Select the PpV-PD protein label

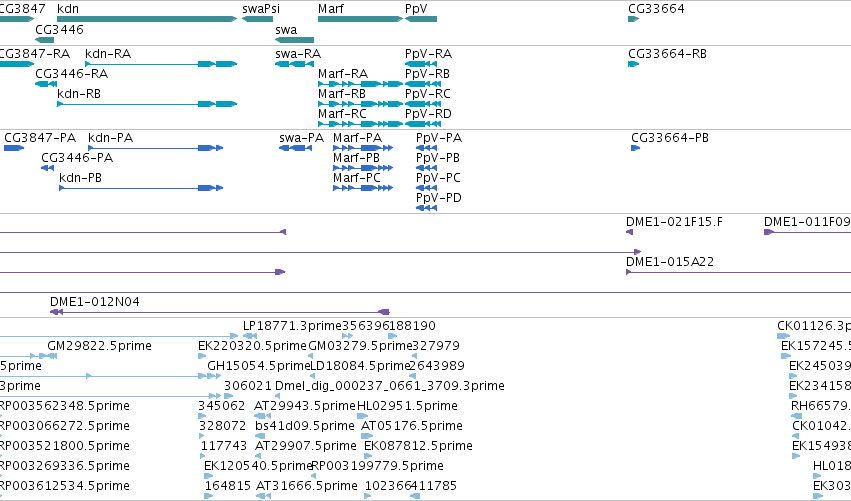(x=439, y=198)
